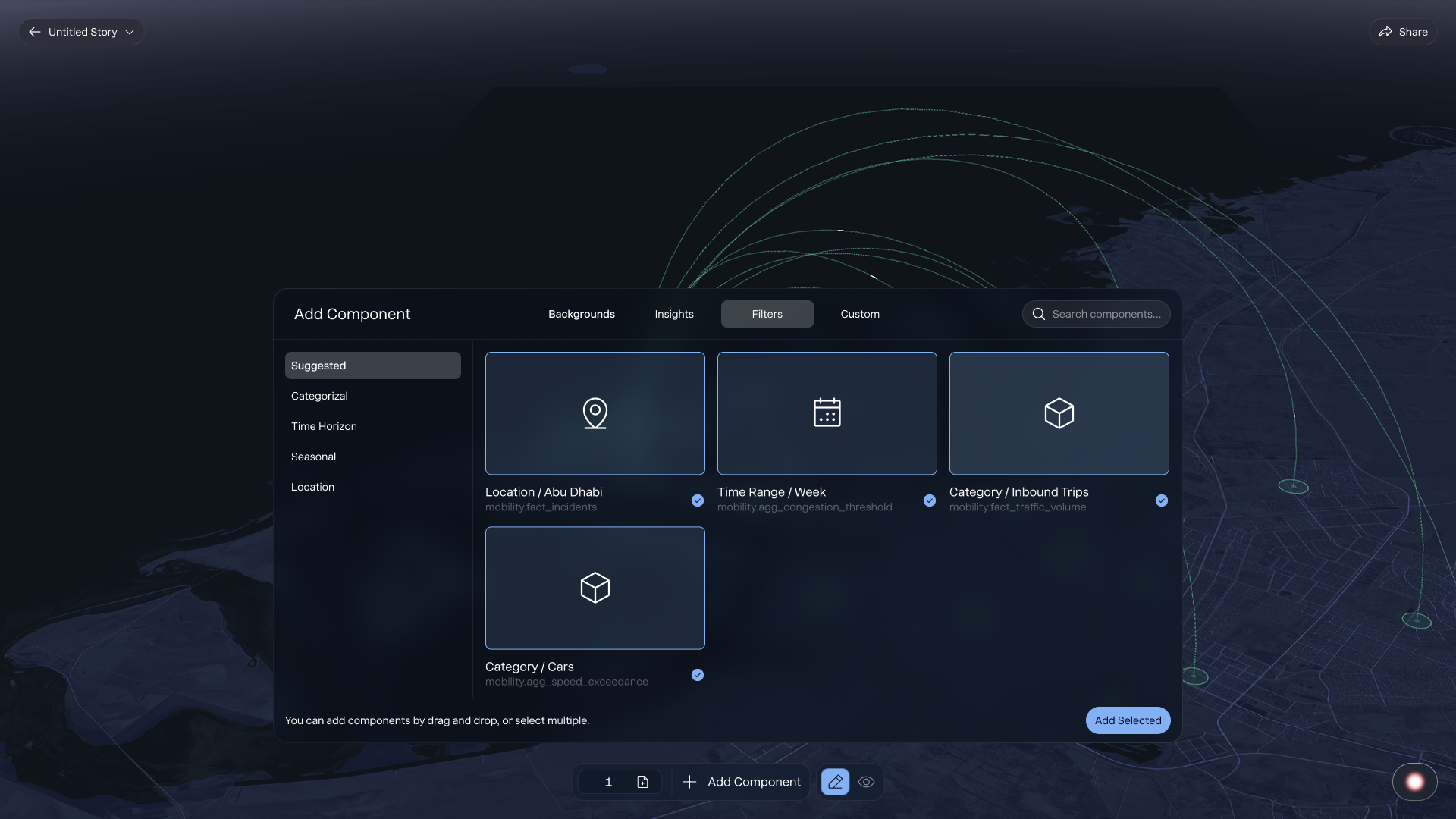Screen dimensions: 1456x819
Task: Click the cube icon on Category / Cars card
Action: pyautogui.click(x=595, y=588)
